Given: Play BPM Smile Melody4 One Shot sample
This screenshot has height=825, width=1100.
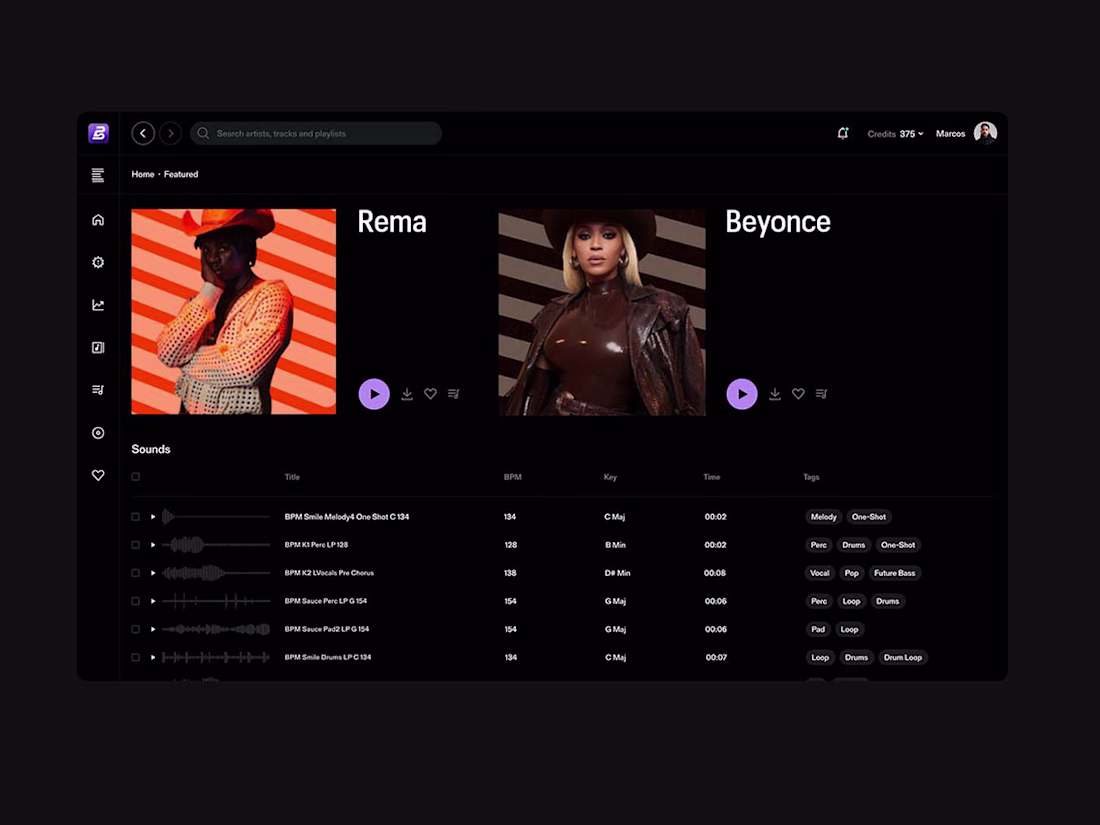Looking at the screenshot, I should coord(153,517).
